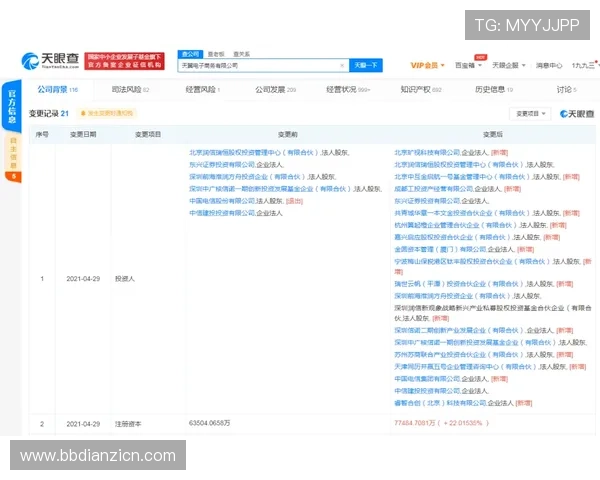600x480 pixels.
Task: Click the red 官方备案企业征信机构 banner
Action: click(124, 61)
